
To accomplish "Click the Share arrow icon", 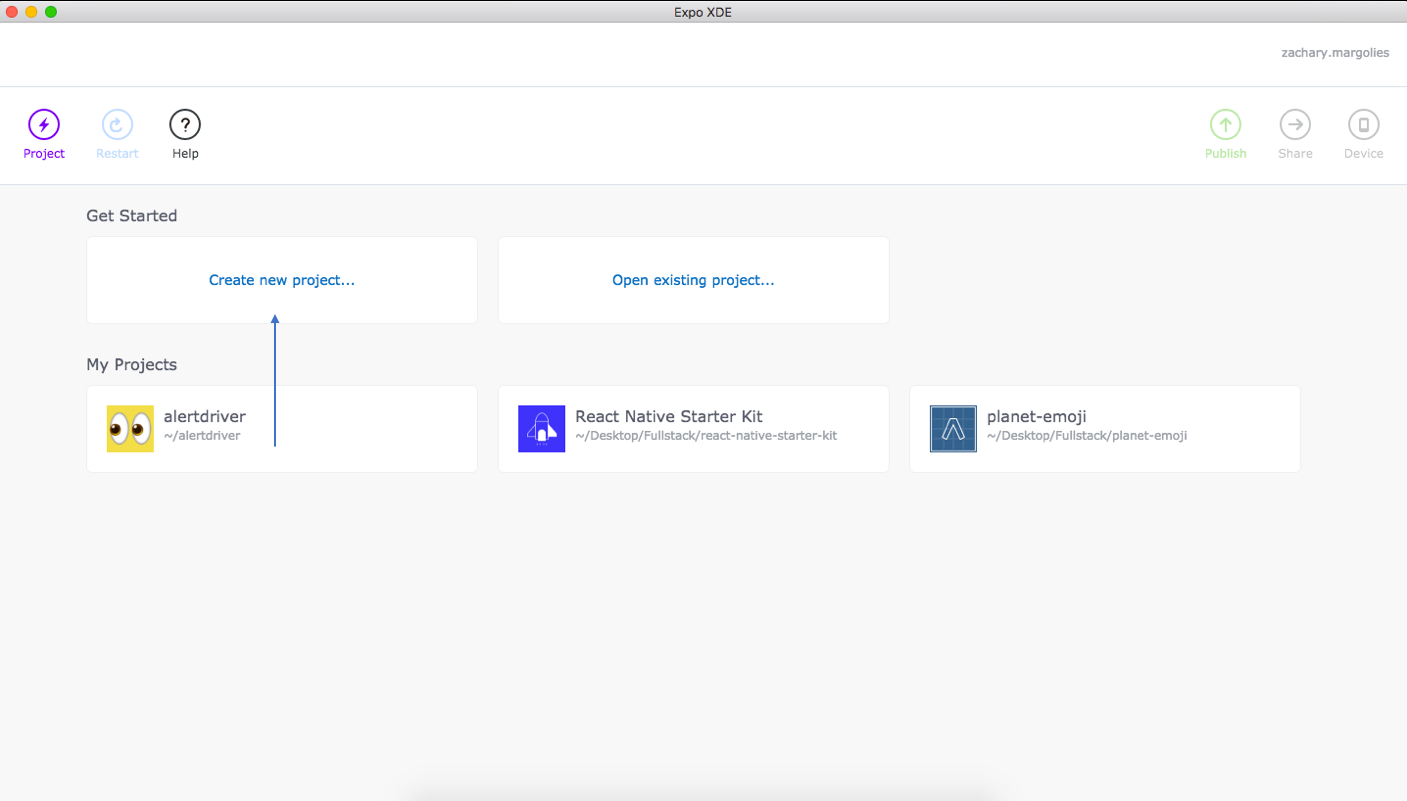I will (x=1295, y=125).
